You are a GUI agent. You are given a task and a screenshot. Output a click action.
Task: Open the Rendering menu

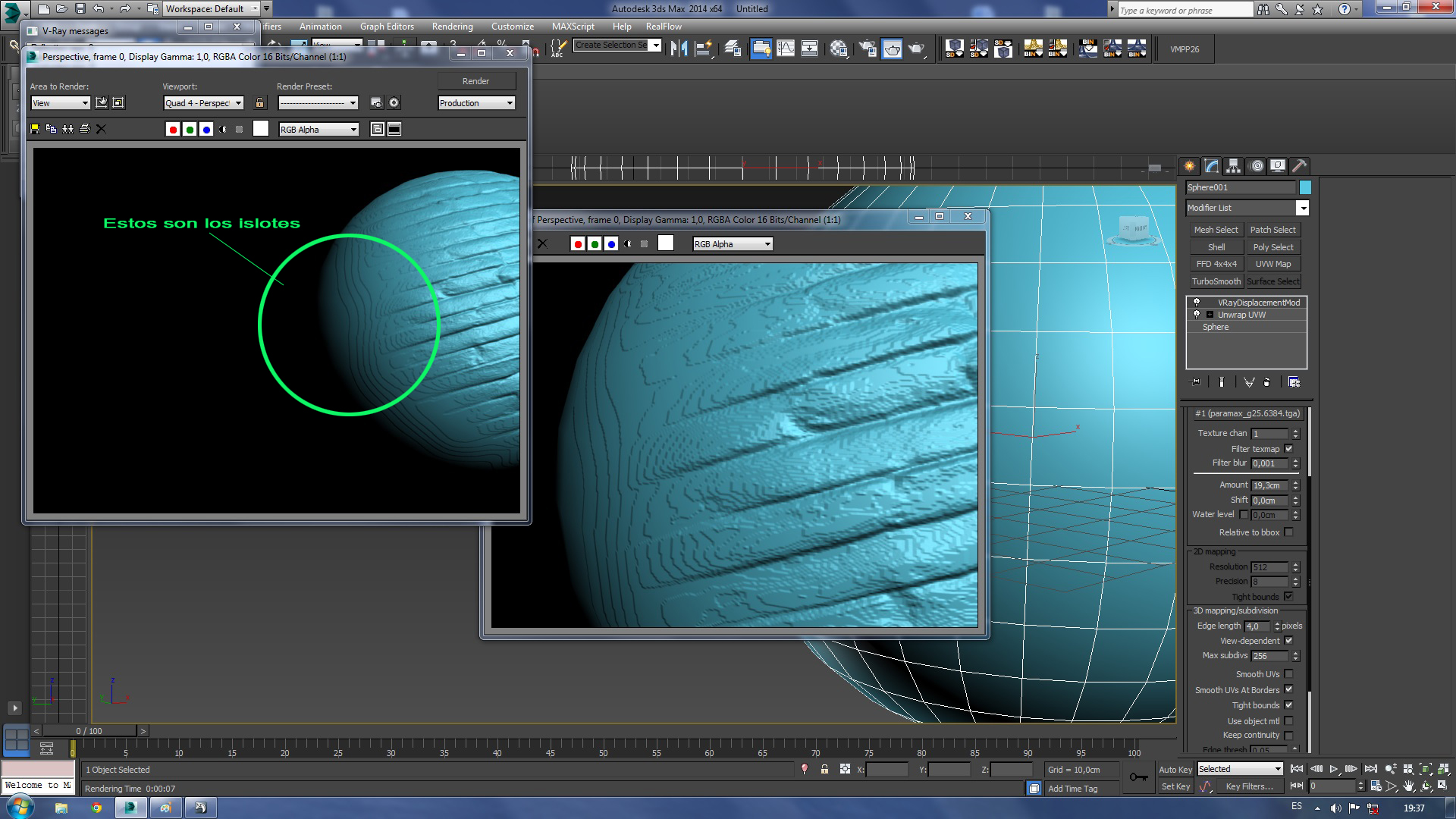click(x=452, y=27)
